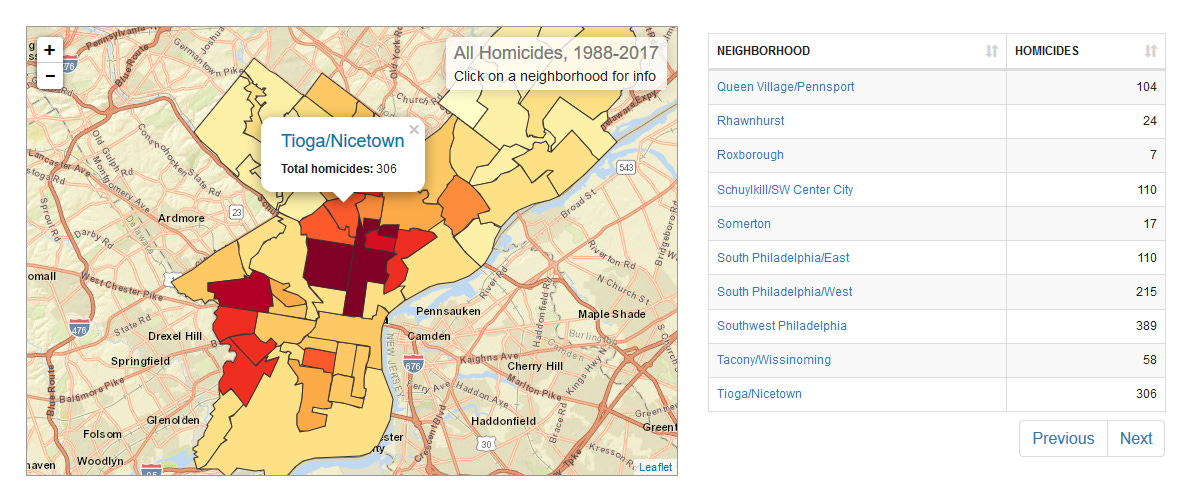Viewport: 1193px width, 500px height.
Task: Click the Leaflet attribution link
Action: [656, 467]
